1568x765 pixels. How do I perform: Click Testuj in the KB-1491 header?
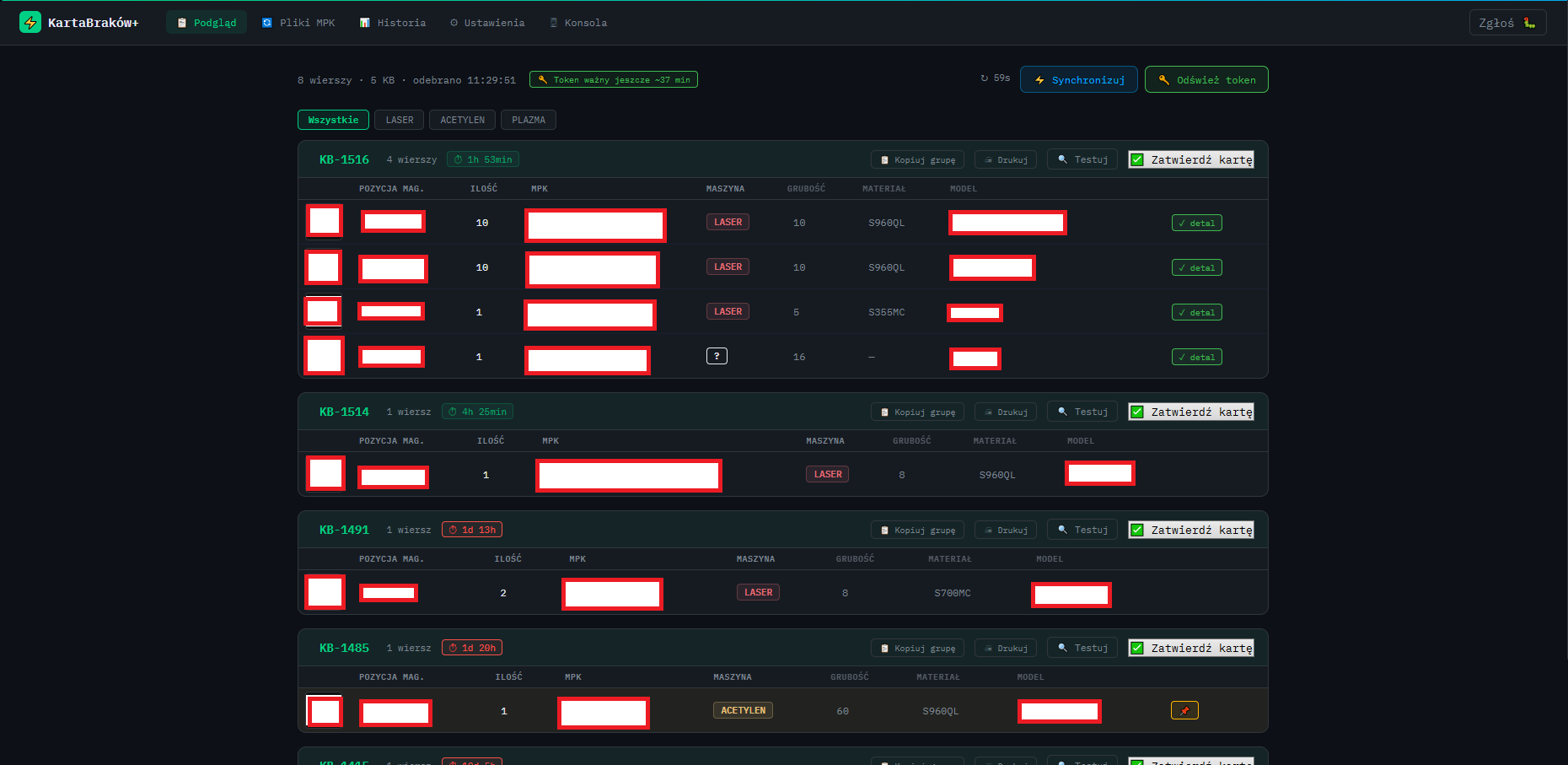coord(1082,530)
